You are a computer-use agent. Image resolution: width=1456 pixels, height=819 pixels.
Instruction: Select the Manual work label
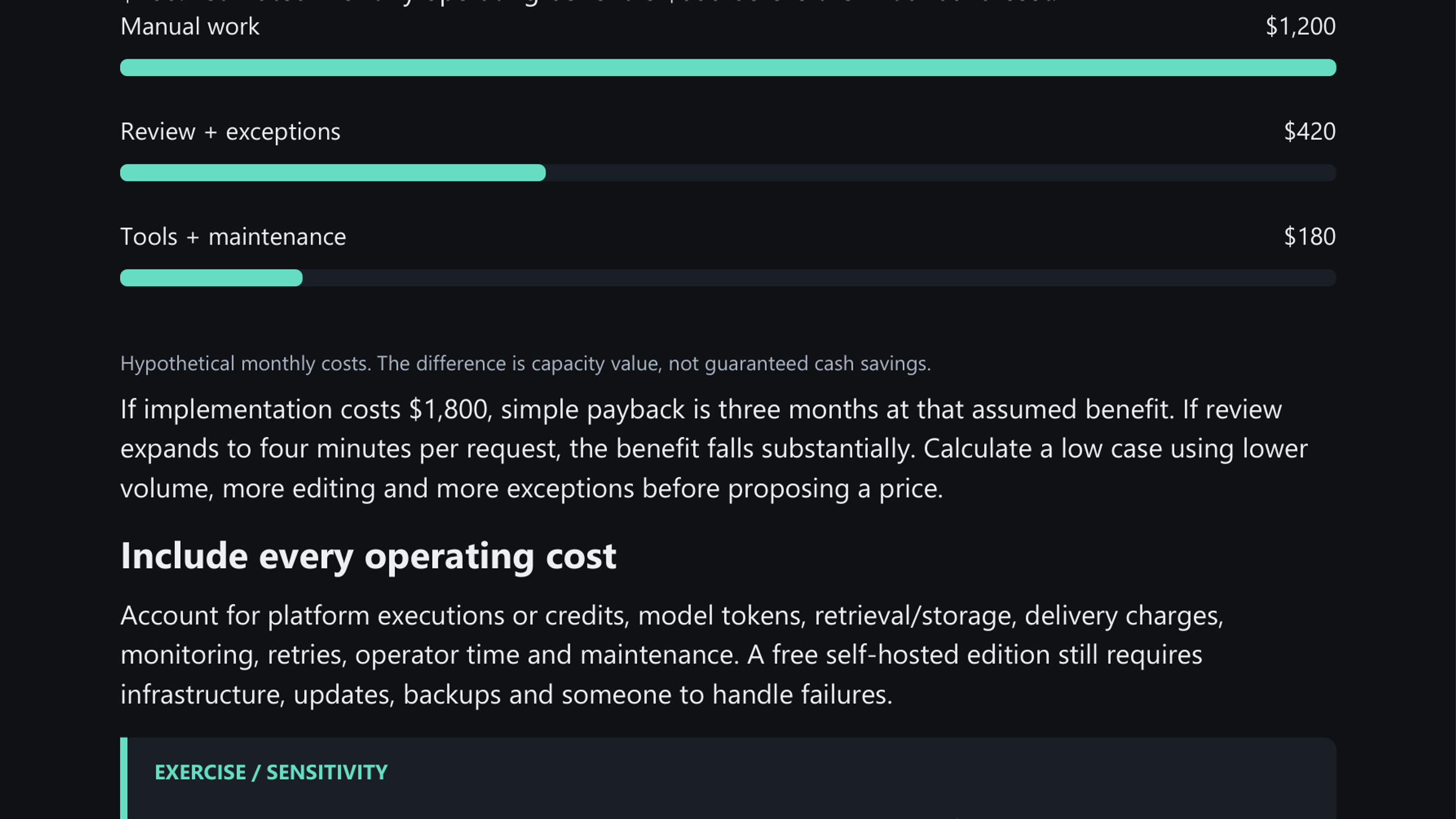click(x=190, y=27)
